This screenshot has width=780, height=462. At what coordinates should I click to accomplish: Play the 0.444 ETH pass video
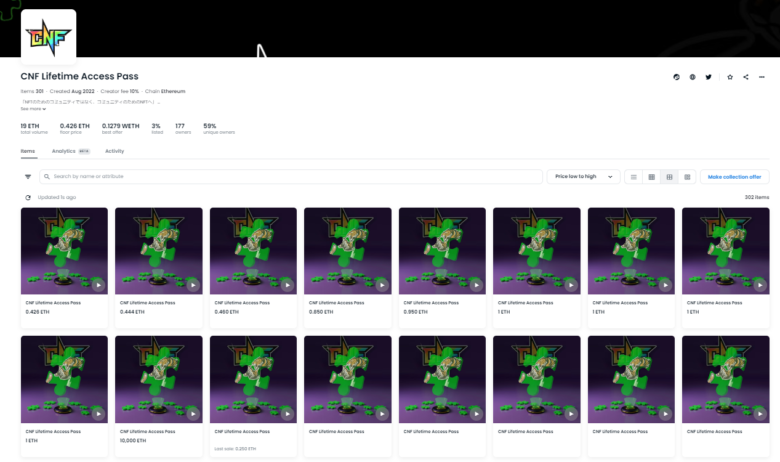click(x=193, y=285)
